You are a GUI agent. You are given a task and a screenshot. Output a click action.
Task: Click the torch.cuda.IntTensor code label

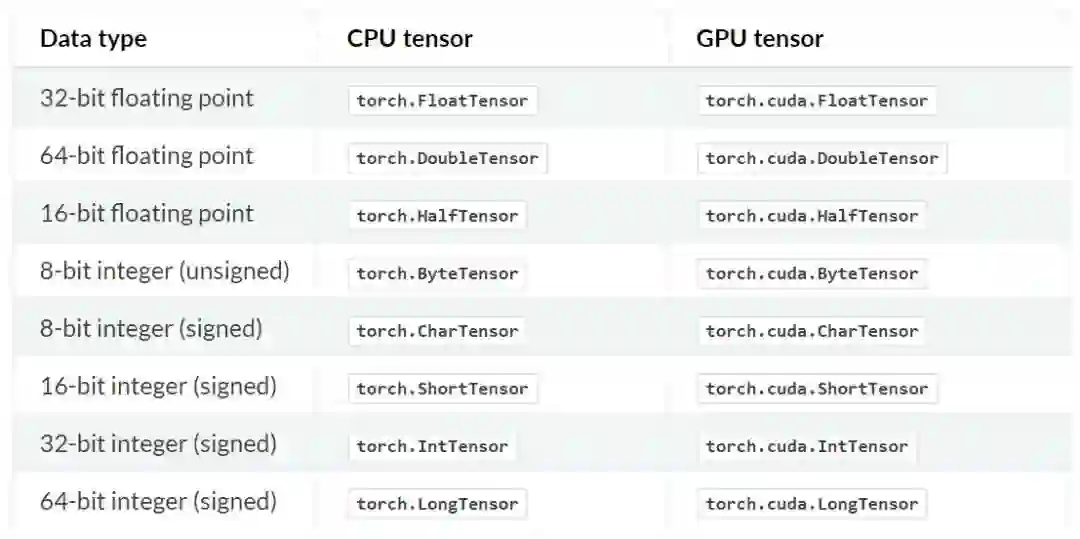[x=807, y=447]
